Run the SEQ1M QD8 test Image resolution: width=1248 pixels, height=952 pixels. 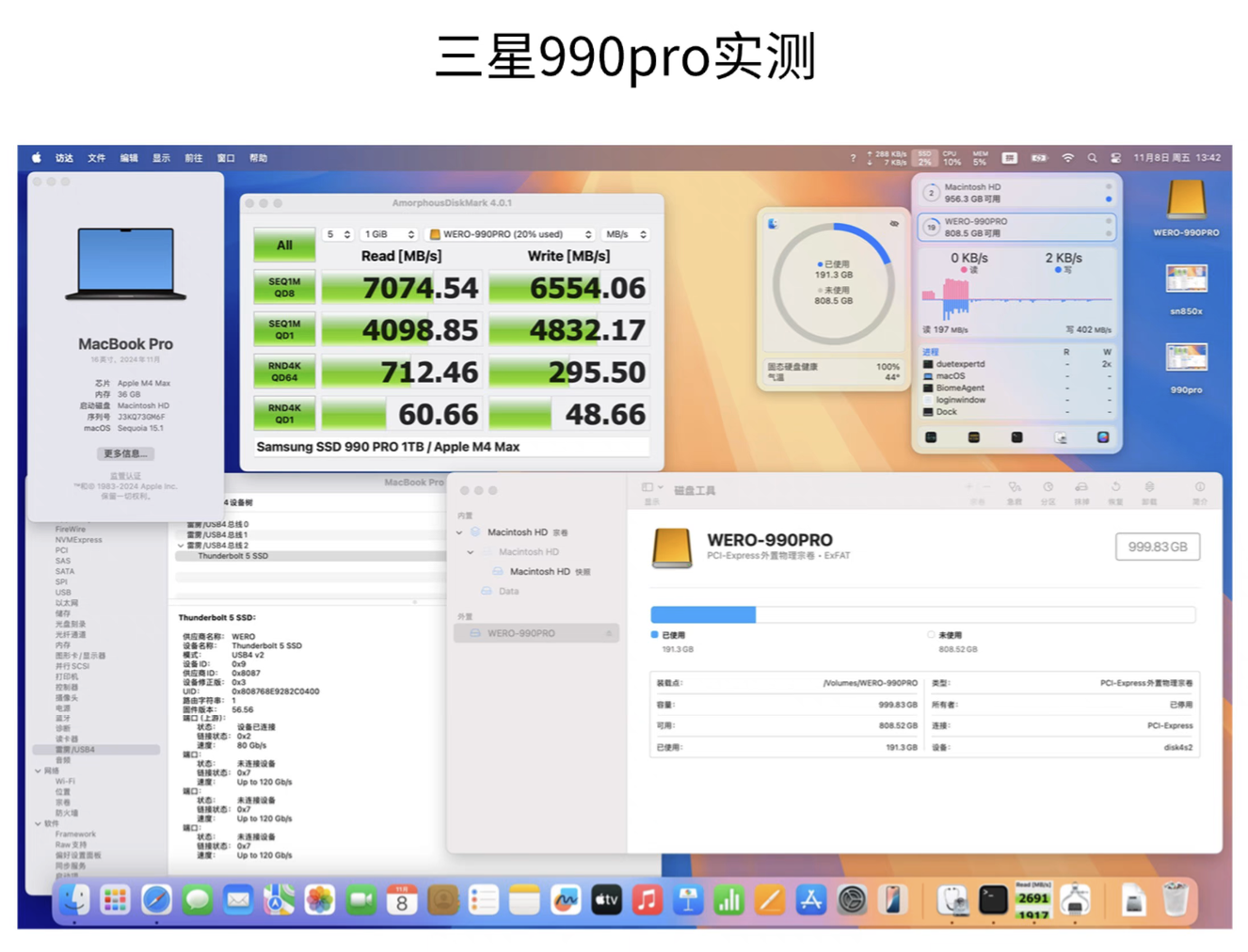click(284, 287)
